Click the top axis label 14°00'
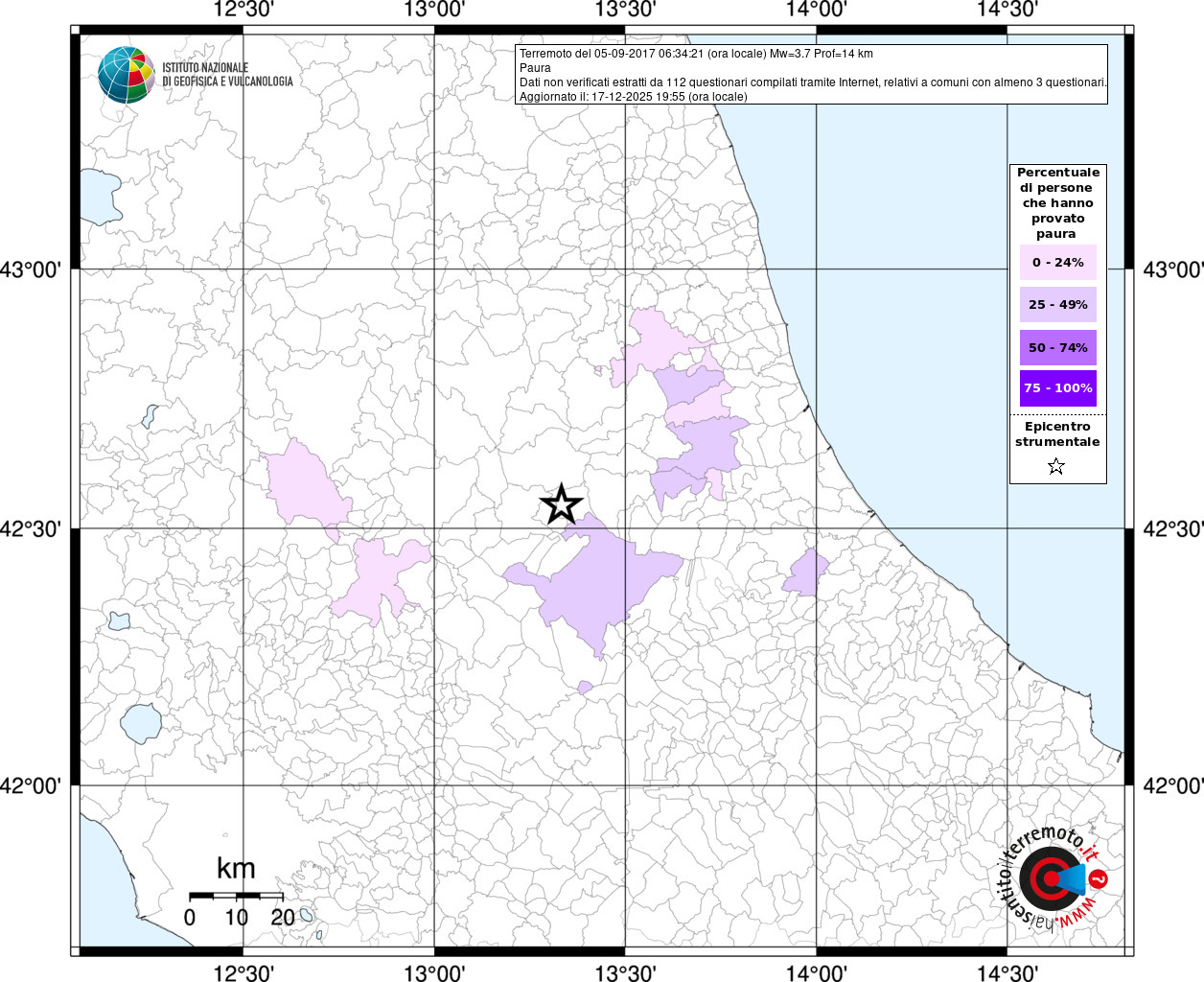 click(x=816, y=11)
